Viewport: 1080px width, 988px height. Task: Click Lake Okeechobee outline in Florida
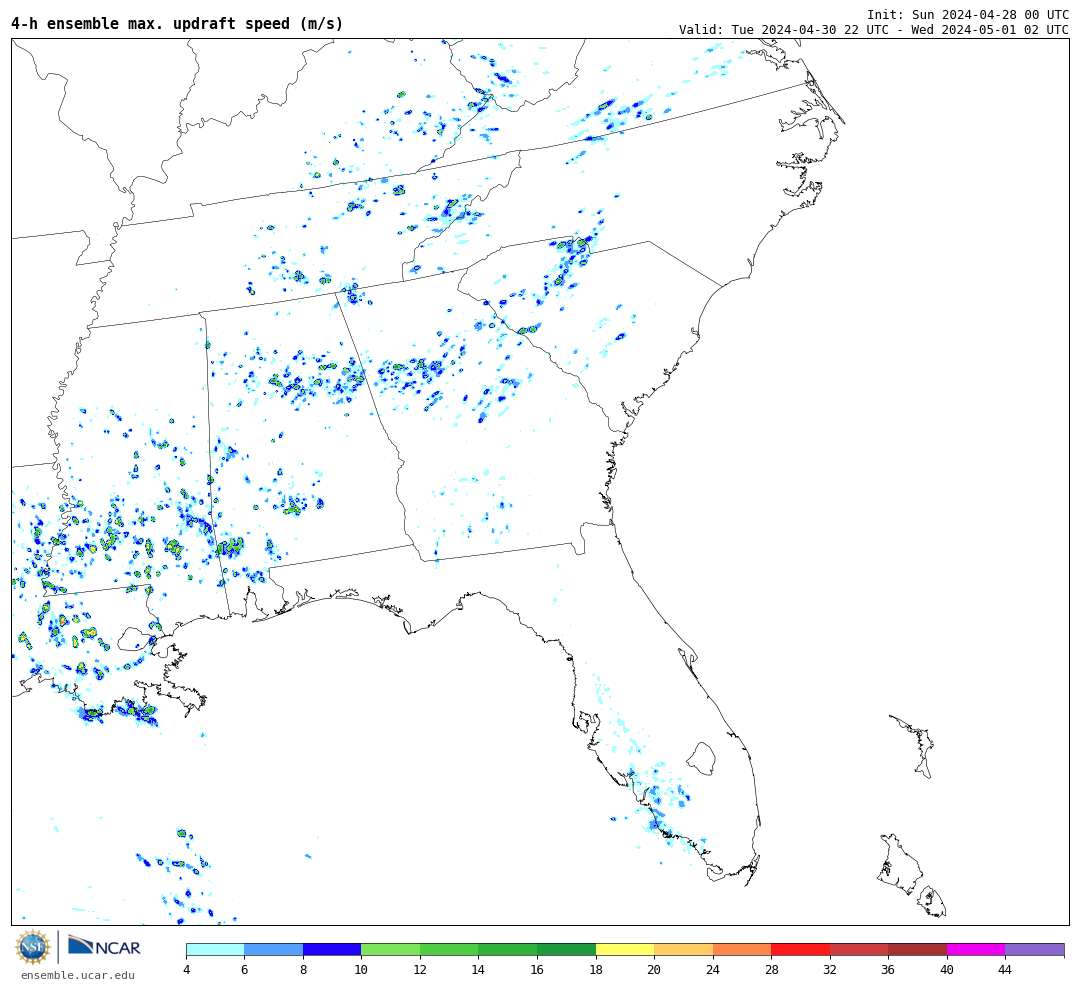pos(701,759)
